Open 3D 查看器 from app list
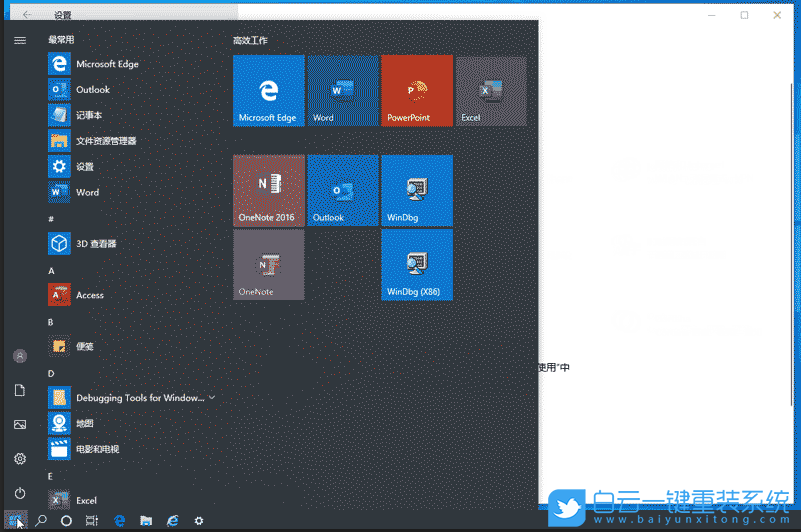Image resolution: width=801 pixels, height=532 pixels. 97,244
